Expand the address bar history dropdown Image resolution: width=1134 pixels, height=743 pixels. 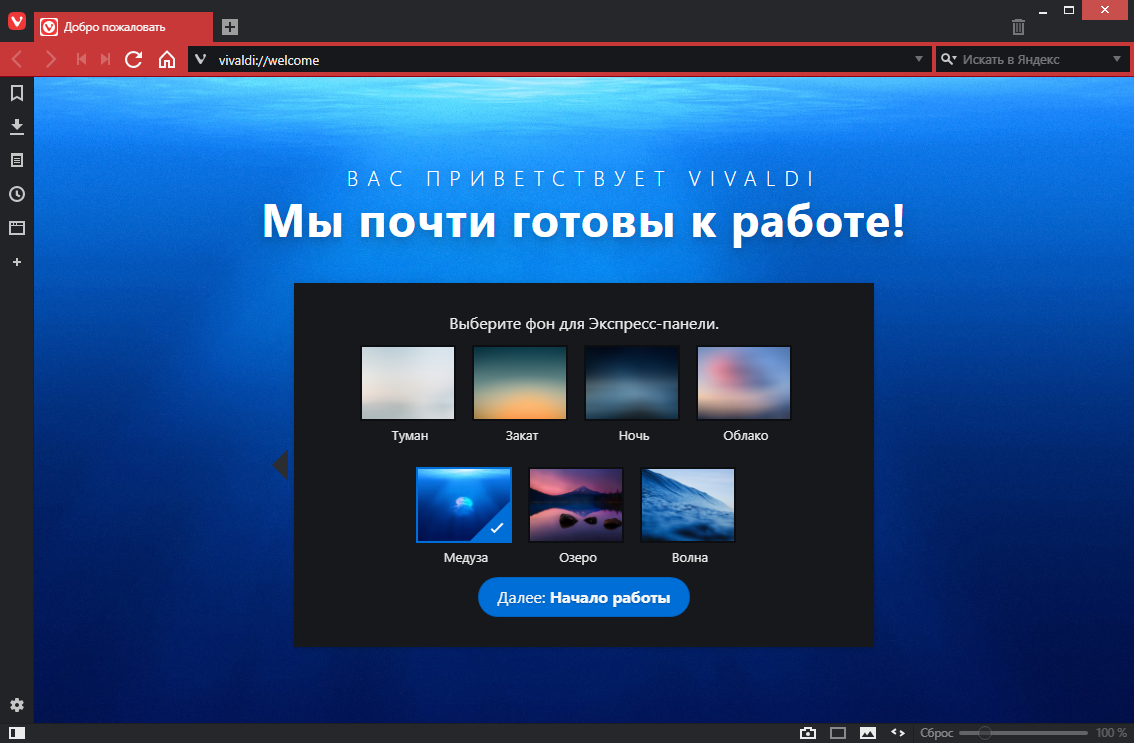point(918,59)
